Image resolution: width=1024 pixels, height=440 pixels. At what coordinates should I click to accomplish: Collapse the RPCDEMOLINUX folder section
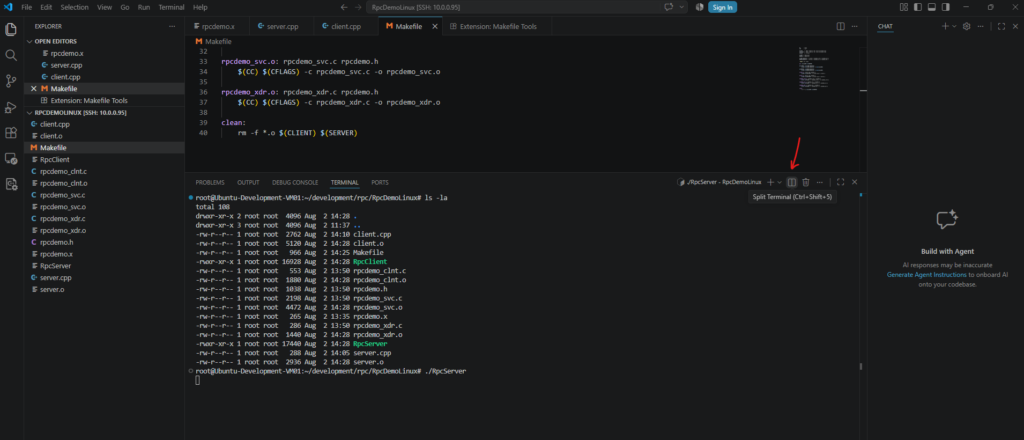tap(80, 112)
